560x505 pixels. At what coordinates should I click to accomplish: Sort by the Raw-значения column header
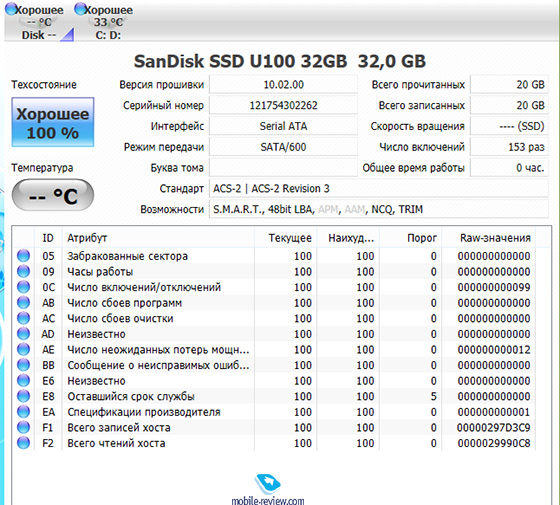(489, 238)
